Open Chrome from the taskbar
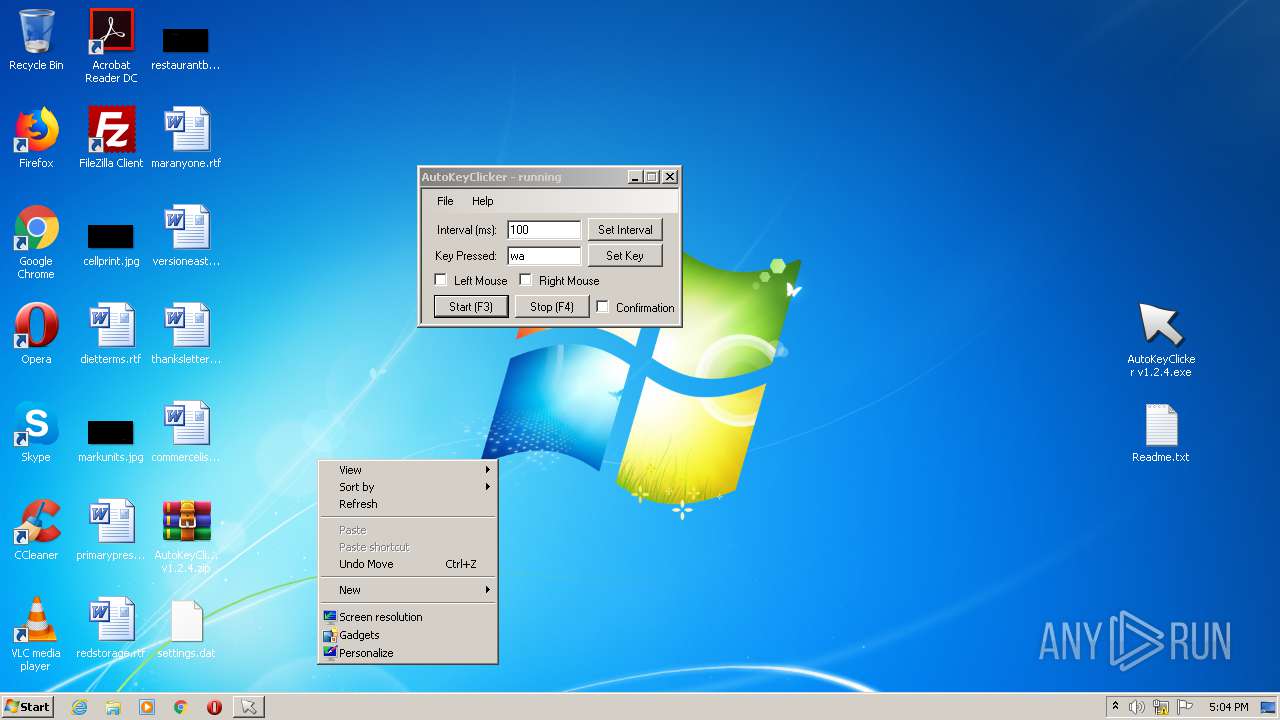This screenshot has width=1280, height=720. [181, 707]
